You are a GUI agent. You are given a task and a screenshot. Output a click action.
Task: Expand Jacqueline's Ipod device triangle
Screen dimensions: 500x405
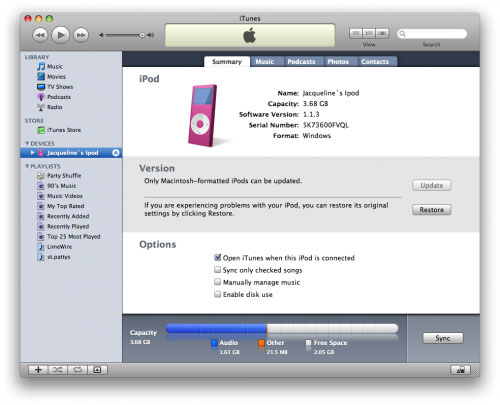(33, 153)
